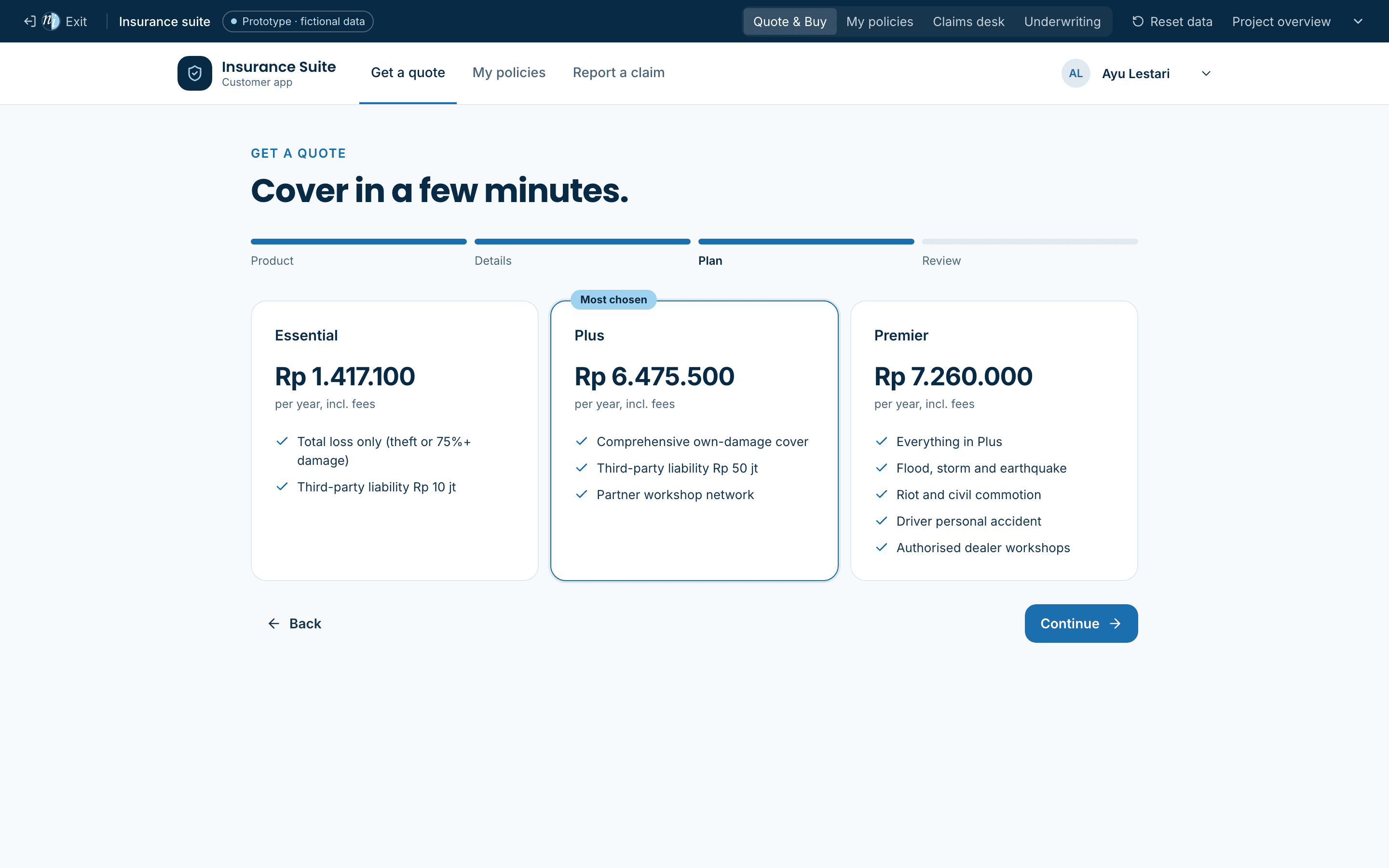This screenshot has height=868, width=1389.
Task: Click checkmark next to Everything in Plus
Action: click(882, 441)
